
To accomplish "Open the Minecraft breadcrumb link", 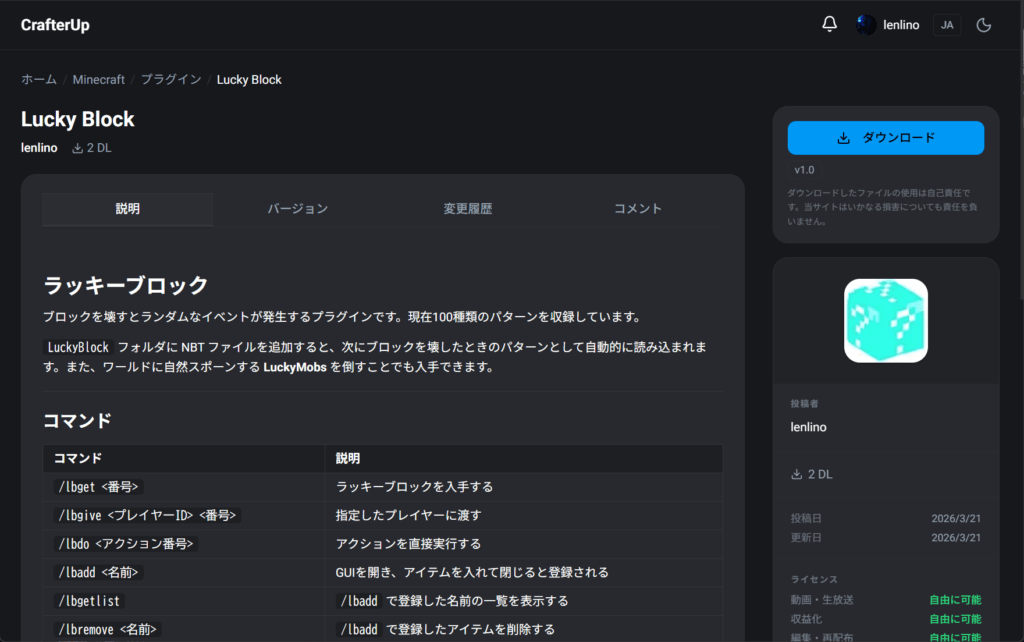I will (98, 79).
